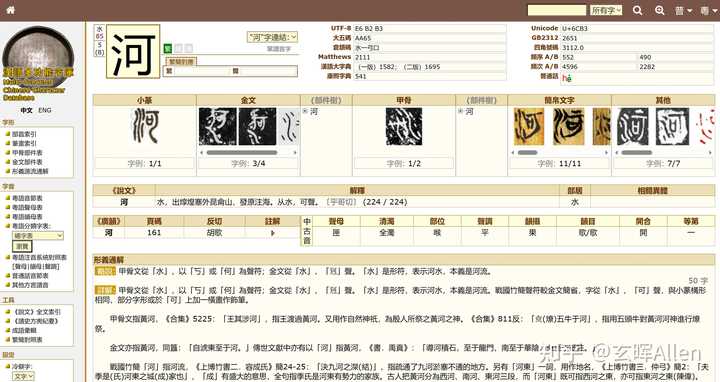Image resolution: width=720 pixels, height=382 pixels.
Task: Open 成語彙輯 tool link
Action: 24,330
